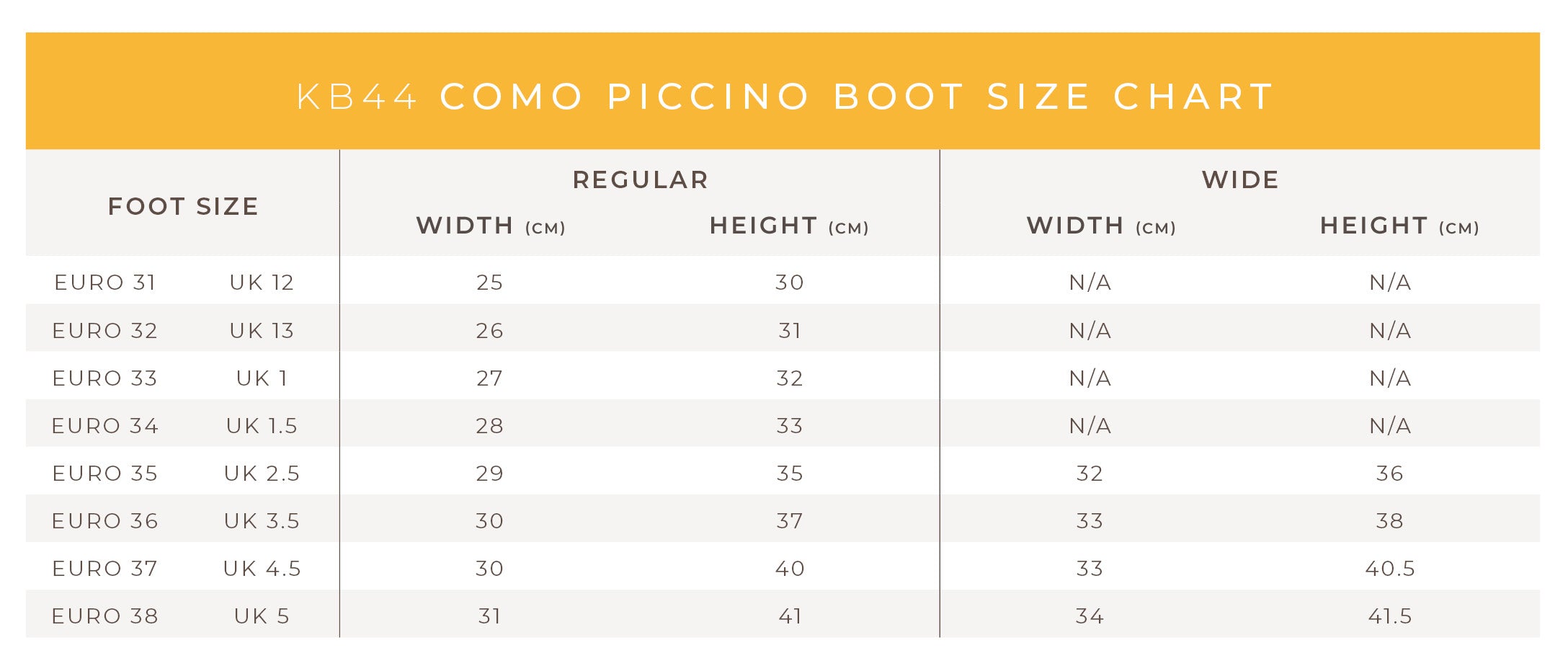Click the WIDE group header
Viewport: 1568px width, 666px height.
[1240, 180]
